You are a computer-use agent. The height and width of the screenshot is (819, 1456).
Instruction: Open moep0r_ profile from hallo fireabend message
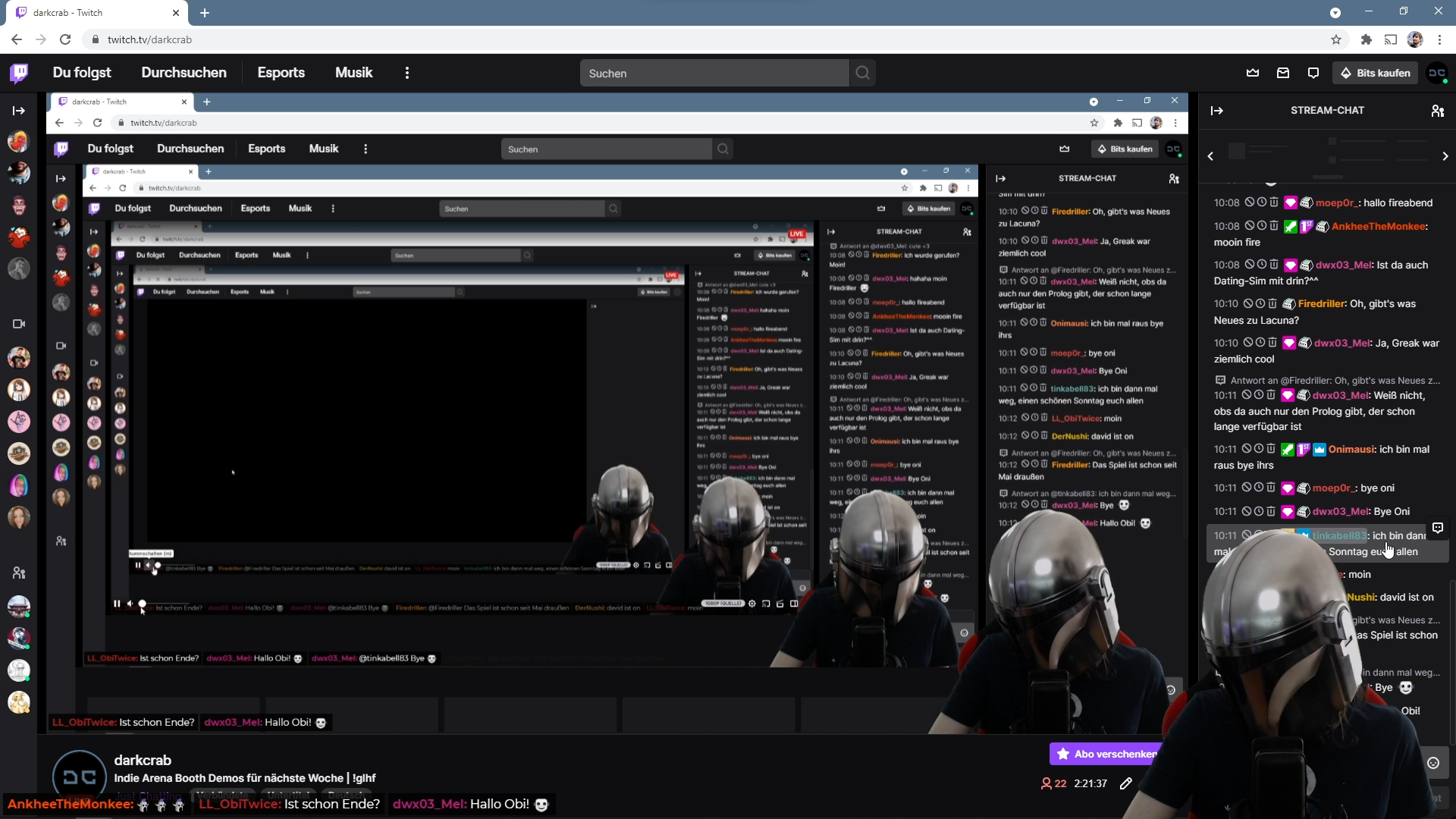pos(1337,202)
